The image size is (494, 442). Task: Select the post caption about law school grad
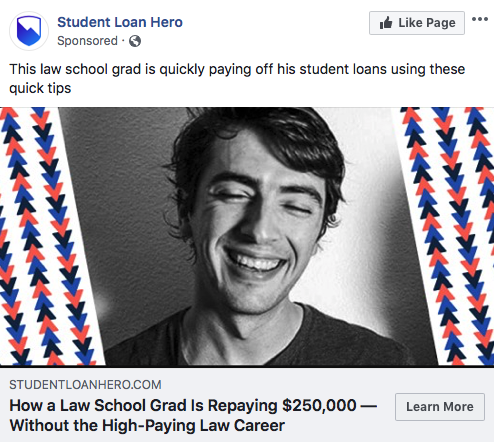point(237,79)
